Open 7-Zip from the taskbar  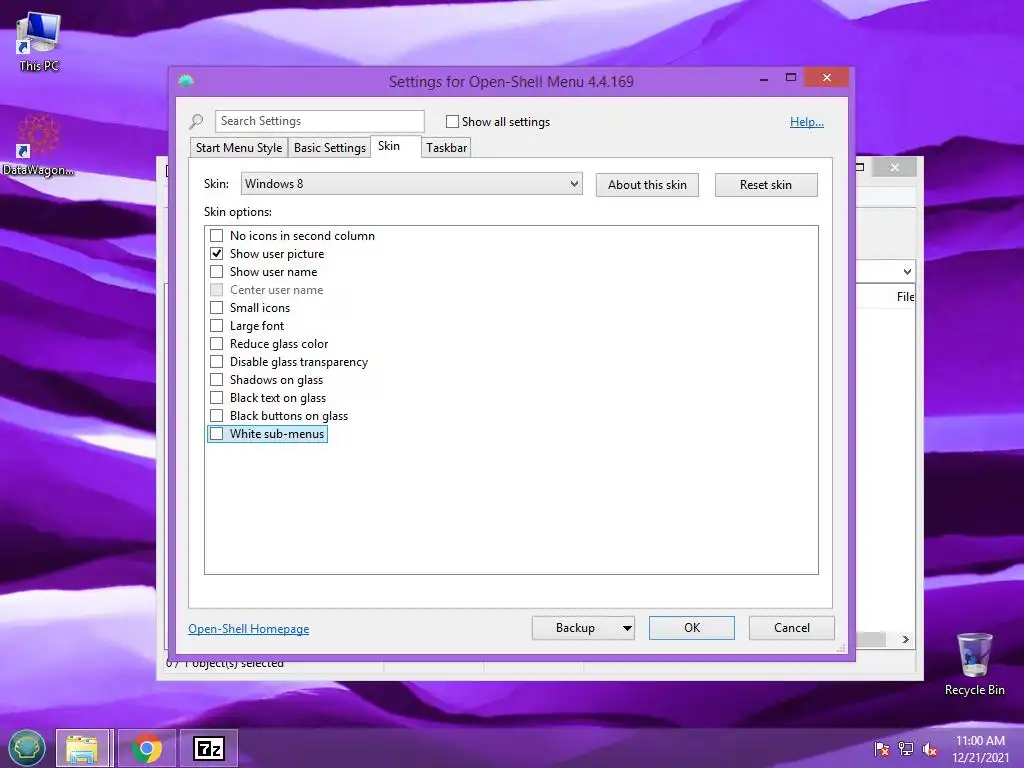209,748
